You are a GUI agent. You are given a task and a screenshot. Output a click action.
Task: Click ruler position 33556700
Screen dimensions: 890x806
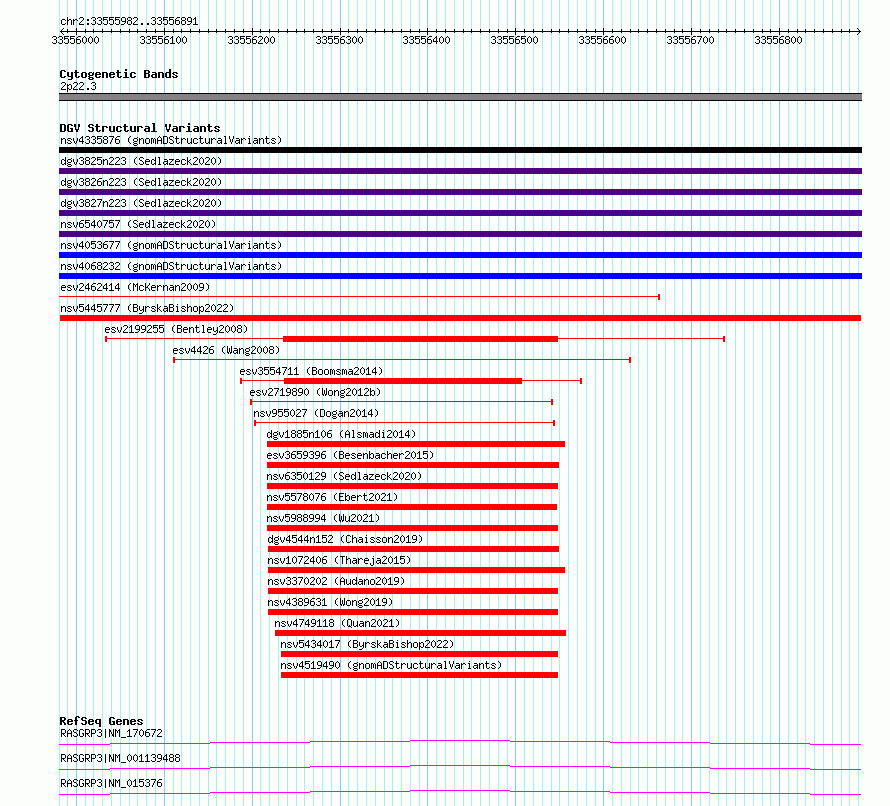(x=690, y=40)
